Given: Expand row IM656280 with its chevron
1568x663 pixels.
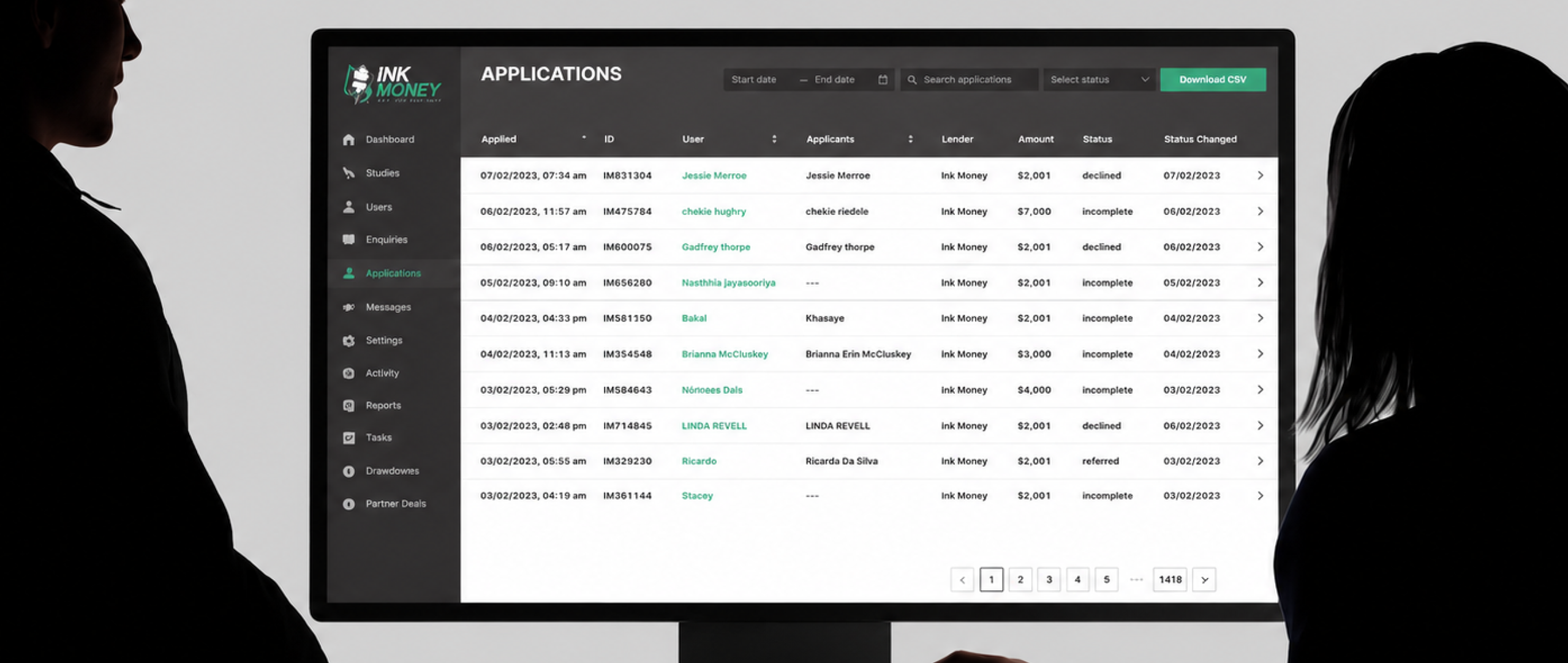Looking at the screenshot, I should (1260, 282).
